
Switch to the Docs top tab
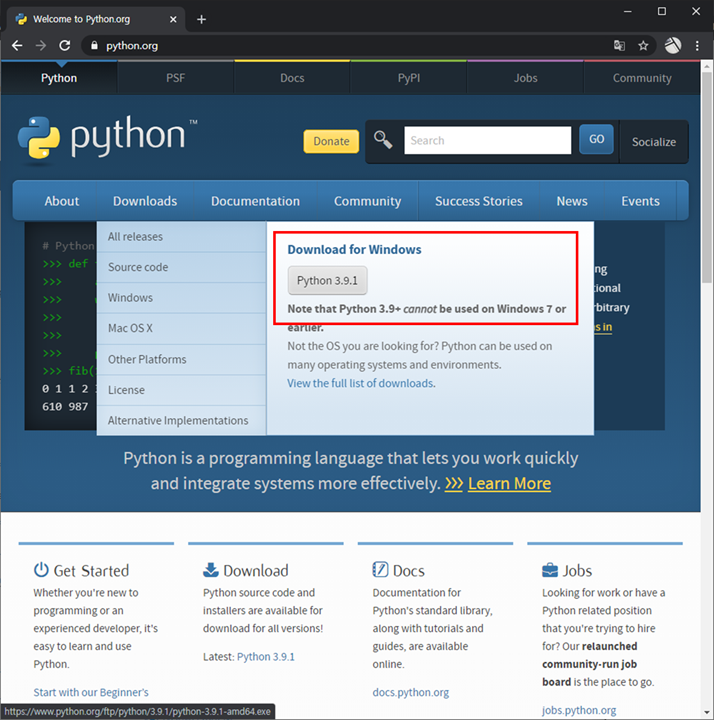292,78
